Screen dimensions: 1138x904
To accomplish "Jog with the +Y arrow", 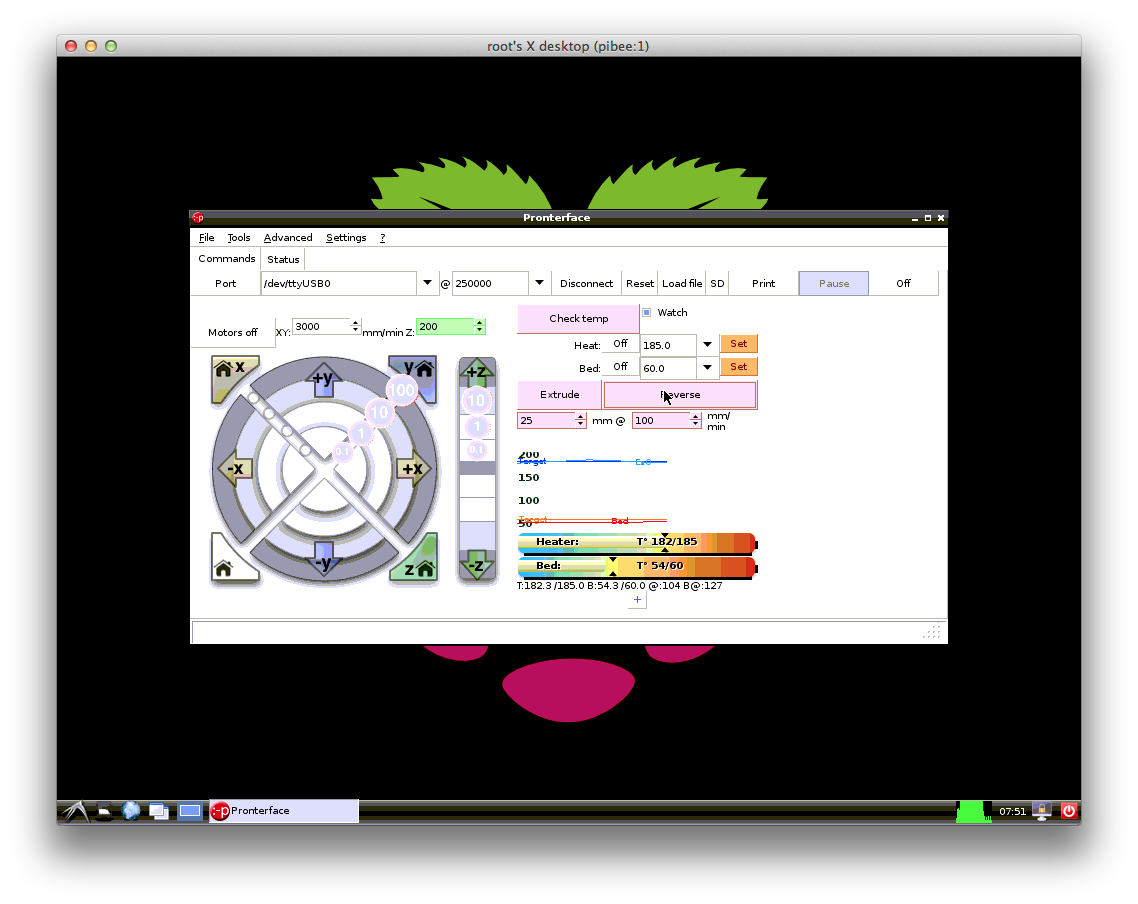I will pyautogui.click(x=324, y=380).
